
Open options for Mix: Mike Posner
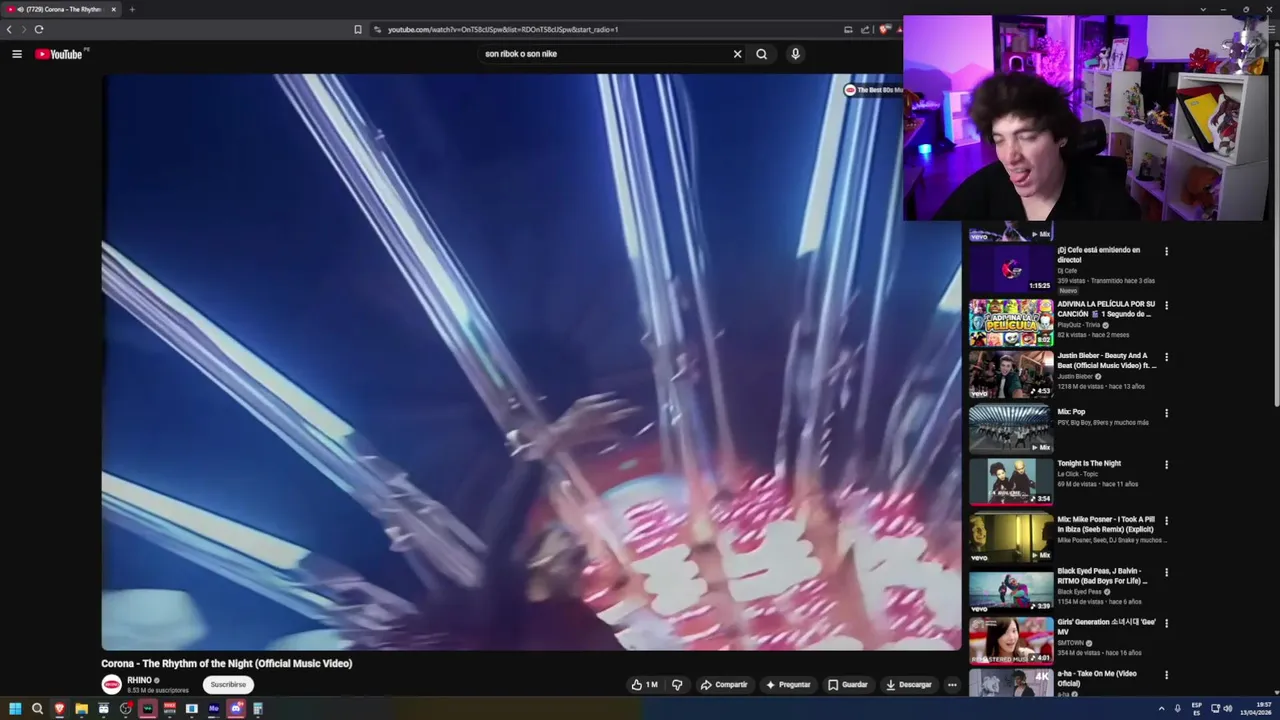coord(1166,521)
